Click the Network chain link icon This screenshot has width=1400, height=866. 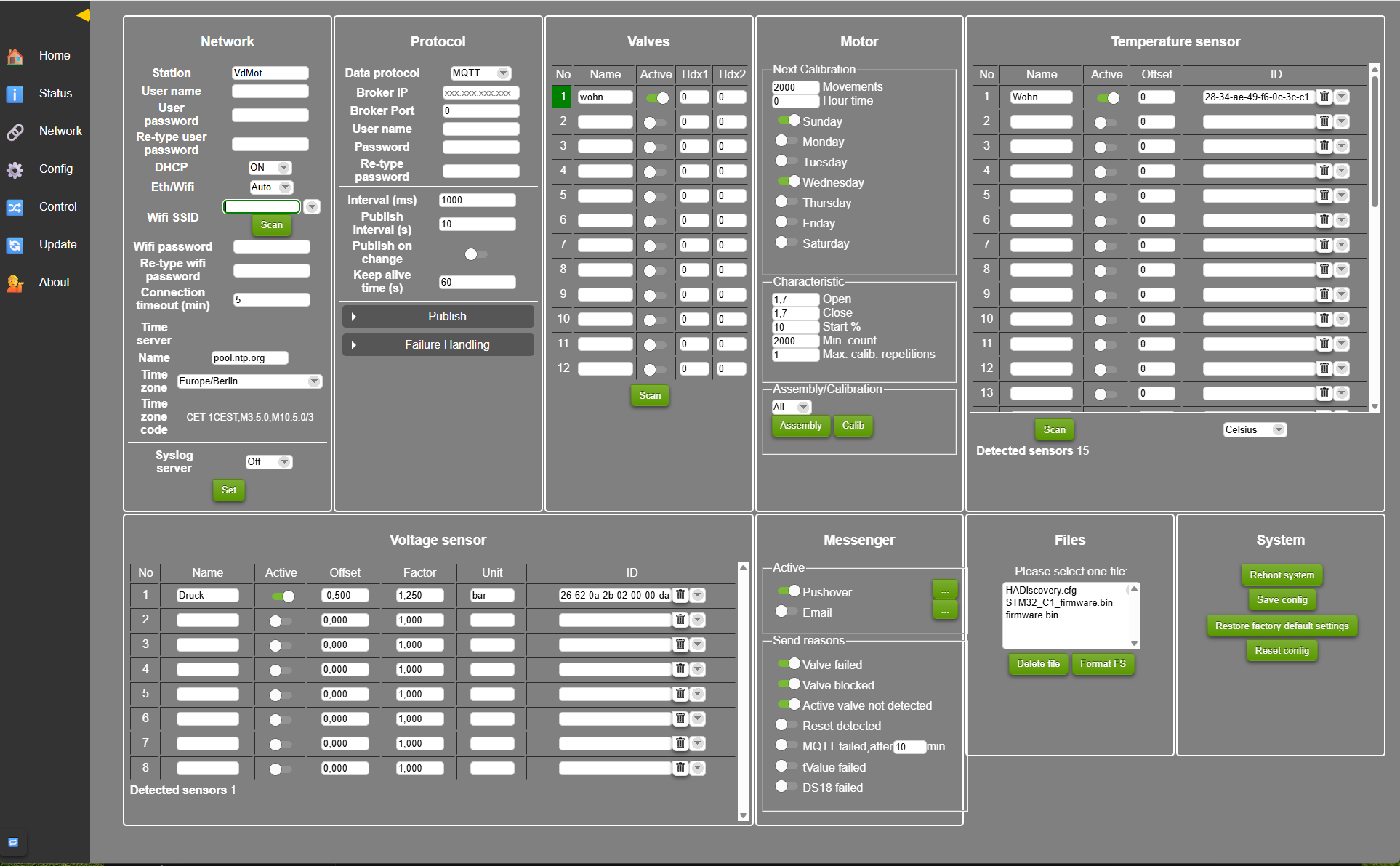(x=15, y=131)
